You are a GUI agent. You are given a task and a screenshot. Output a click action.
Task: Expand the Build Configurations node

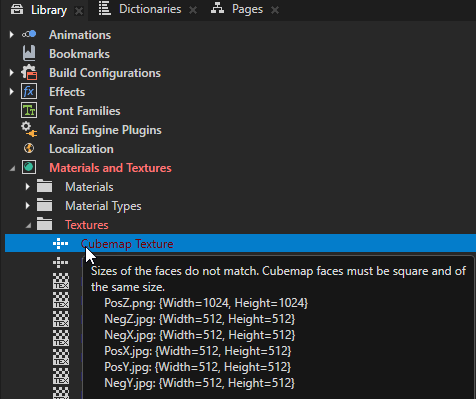12,73
